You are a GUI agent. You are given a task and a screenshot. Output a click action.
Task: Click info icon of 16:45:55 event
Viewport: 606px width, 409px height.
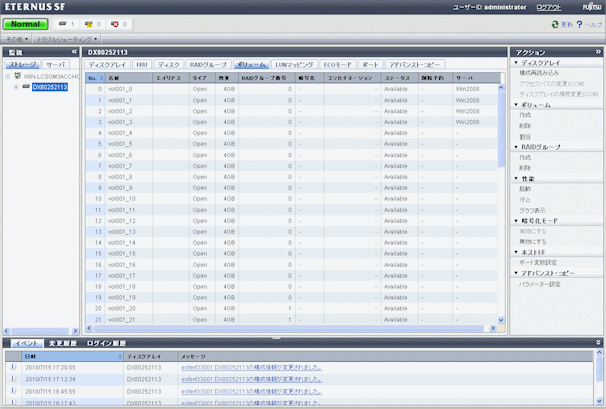tap(13, 391)
